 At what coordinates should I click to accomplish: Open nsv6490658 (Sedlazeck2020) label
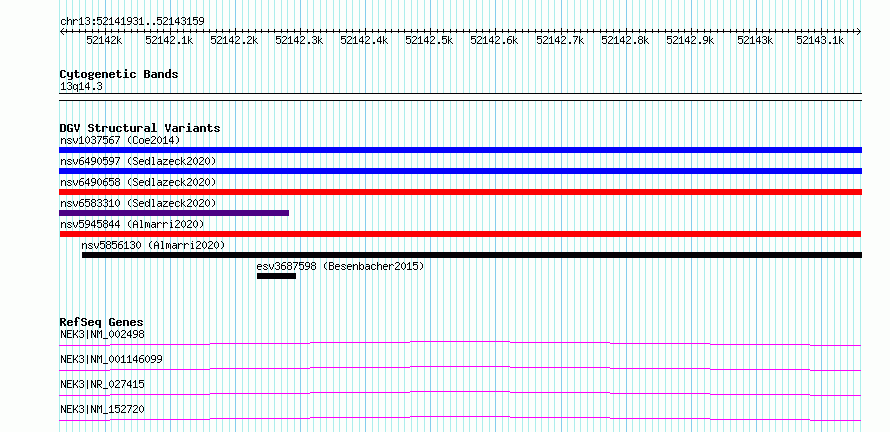coord(138,182)
